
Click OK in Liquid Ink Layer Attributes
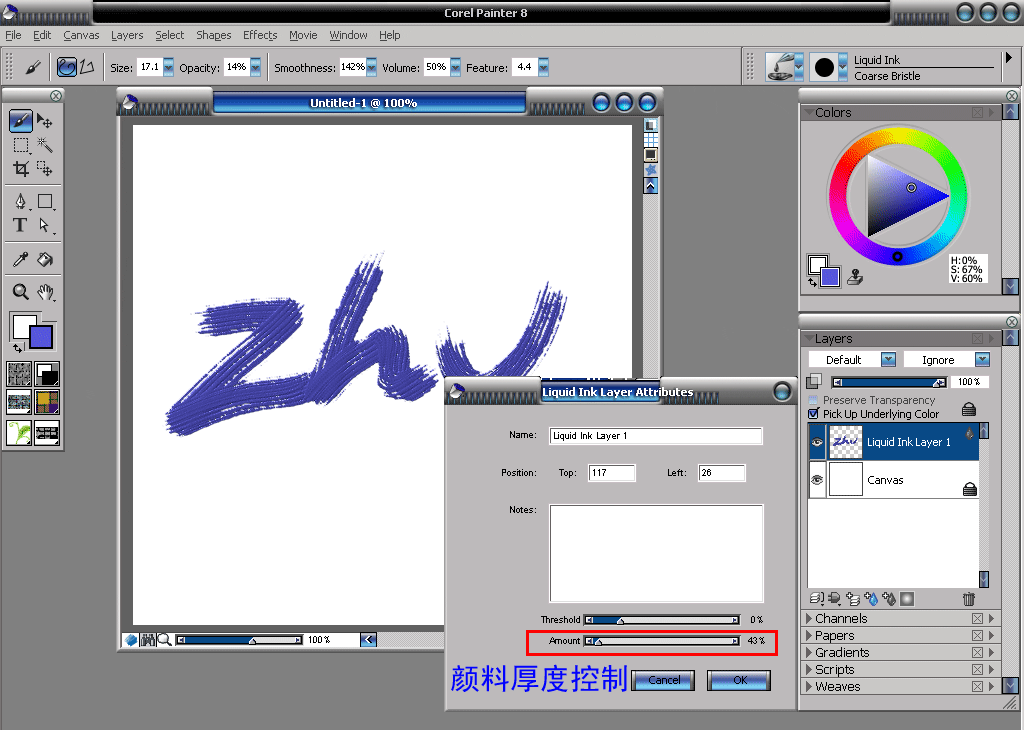pyautogui.click(x=739, y=680)
